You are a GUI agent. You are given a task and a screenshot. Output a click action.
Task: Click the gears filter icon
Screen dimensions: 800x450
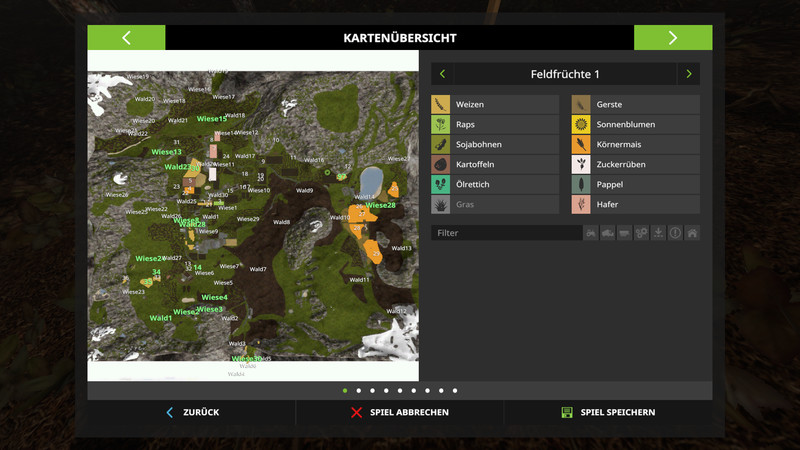642,233
